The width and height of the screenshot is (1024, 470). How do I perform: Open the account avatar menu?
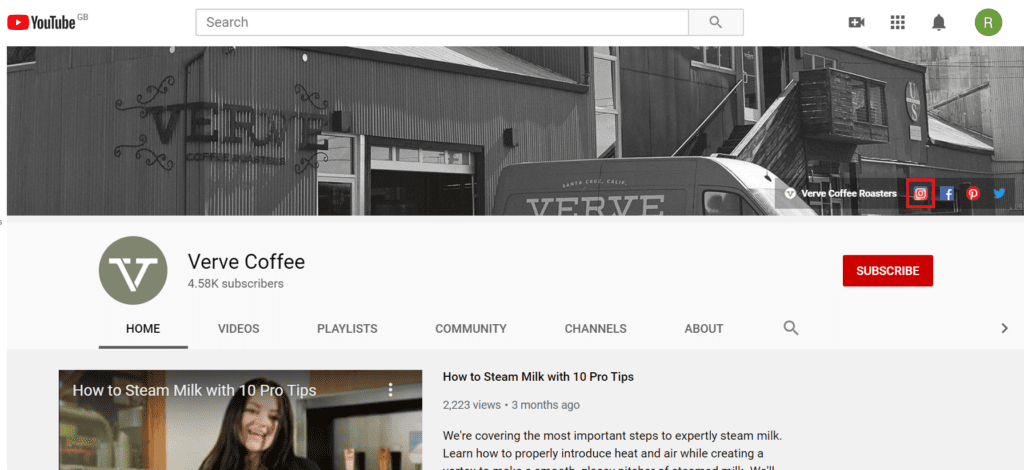pos(988,22)
